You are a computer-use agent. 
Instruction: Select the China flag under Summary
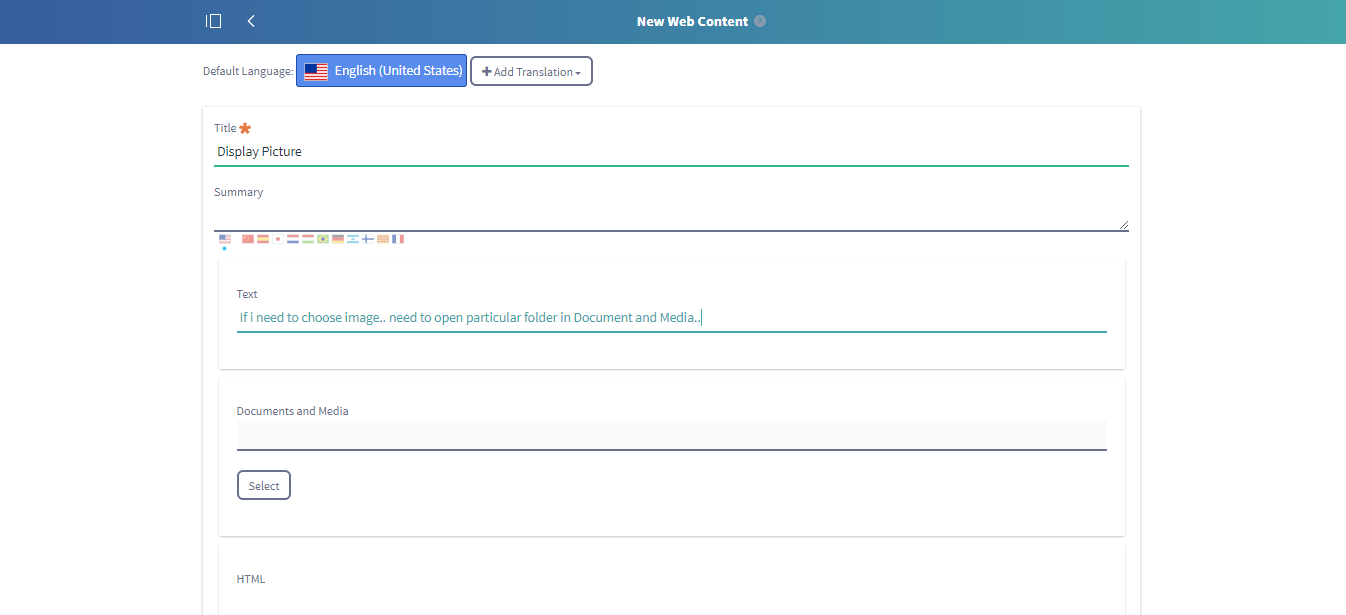tap(248, 239)
